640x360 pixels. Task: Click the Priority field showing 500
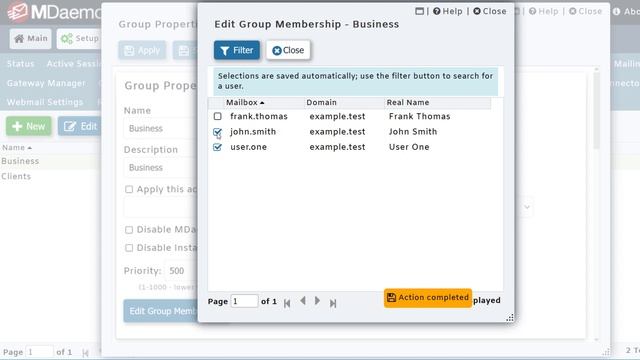(x=182, y=271)
